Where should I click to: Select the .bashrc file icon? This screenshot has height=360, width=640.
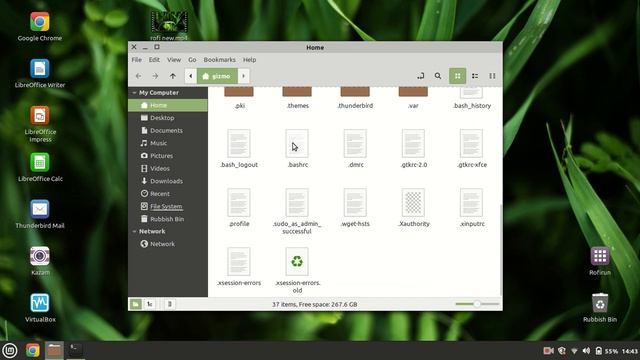pyautogui.click(x=297, y=144)
